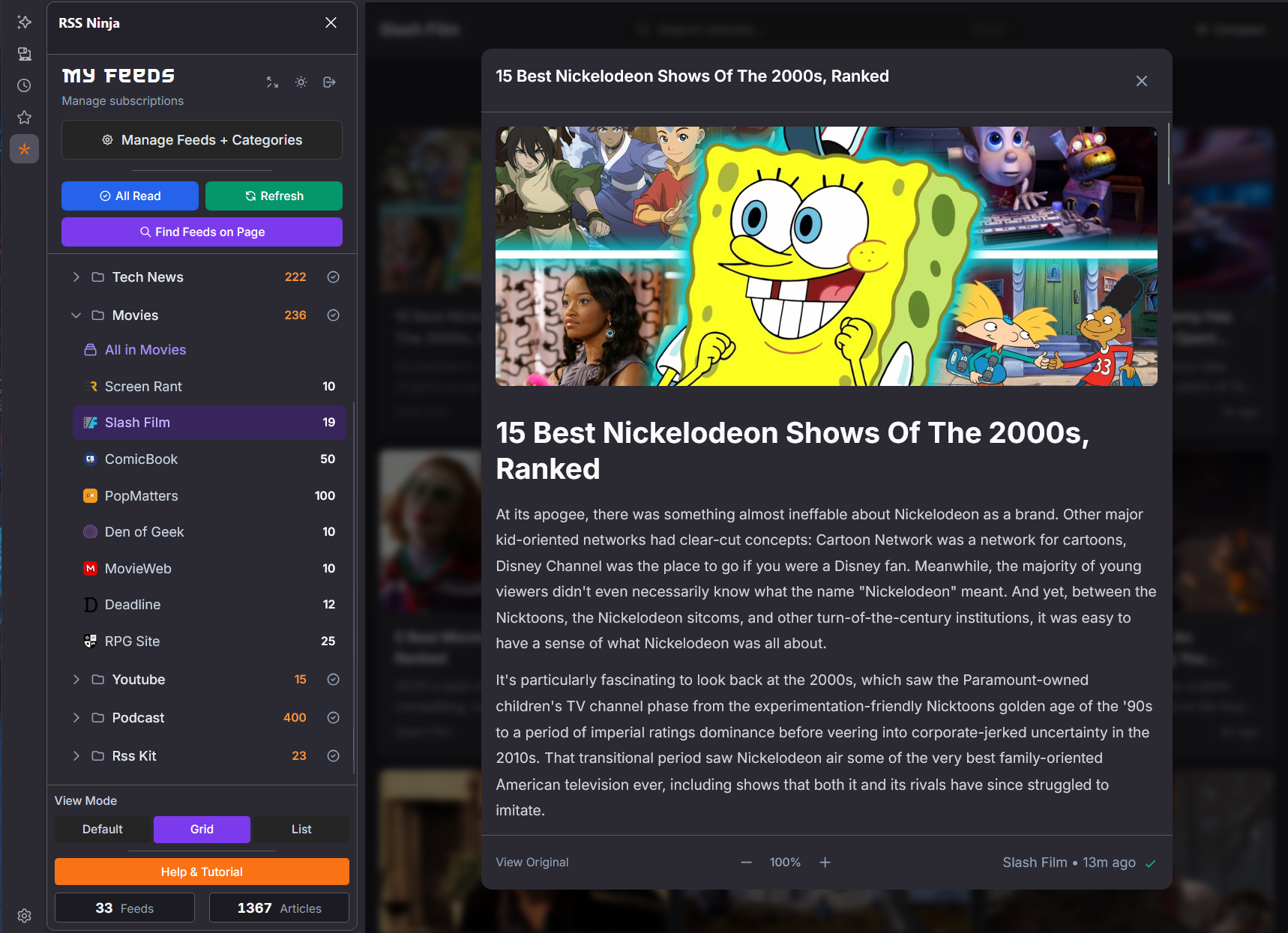This screenshot has width=1288, height=933.
Task: Click the sign-out icon next to My Feeds
Action: (x=329, y=82)
